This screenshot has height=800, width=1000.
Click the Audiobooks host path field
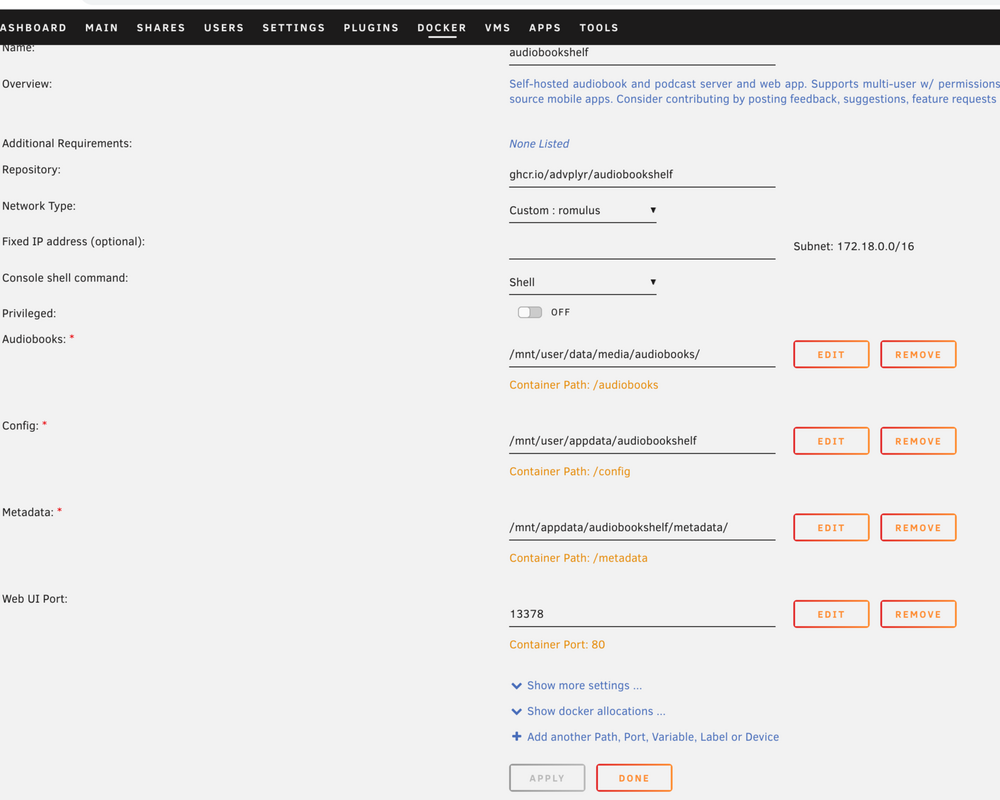click(642, 355)
